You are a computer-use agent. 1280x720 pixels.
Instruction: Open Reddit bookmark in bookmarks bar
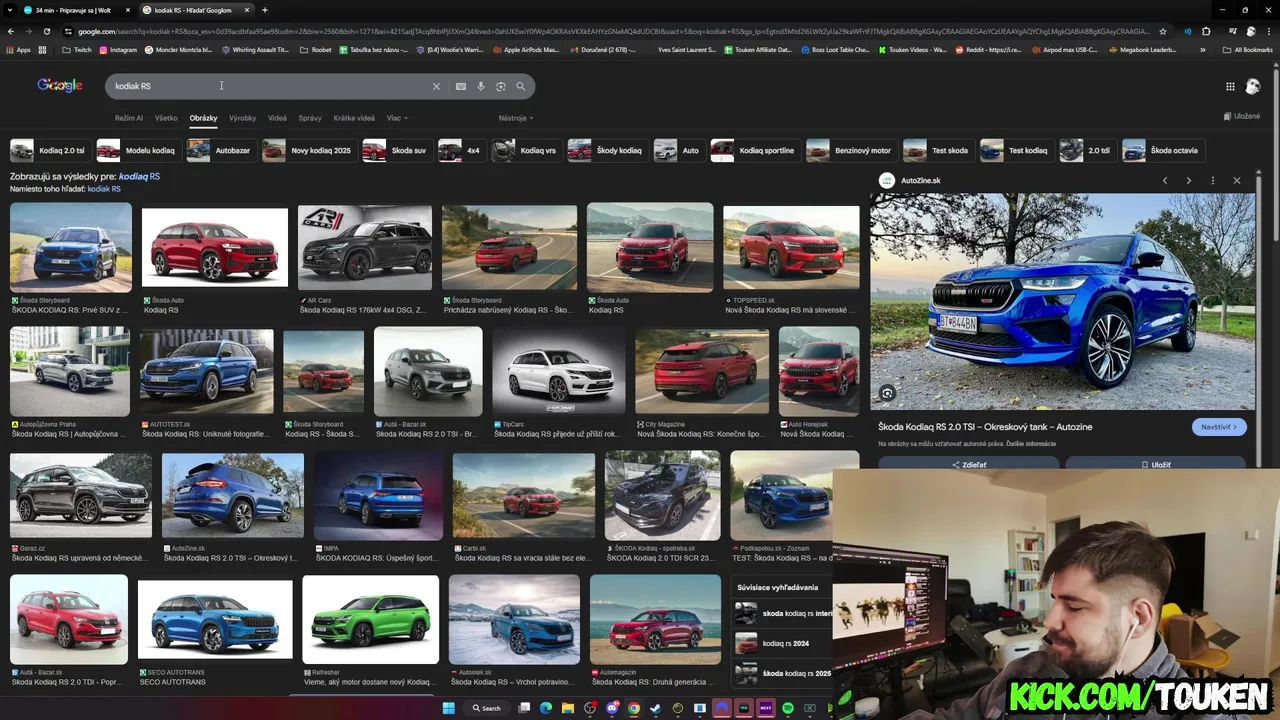point(989,50)
